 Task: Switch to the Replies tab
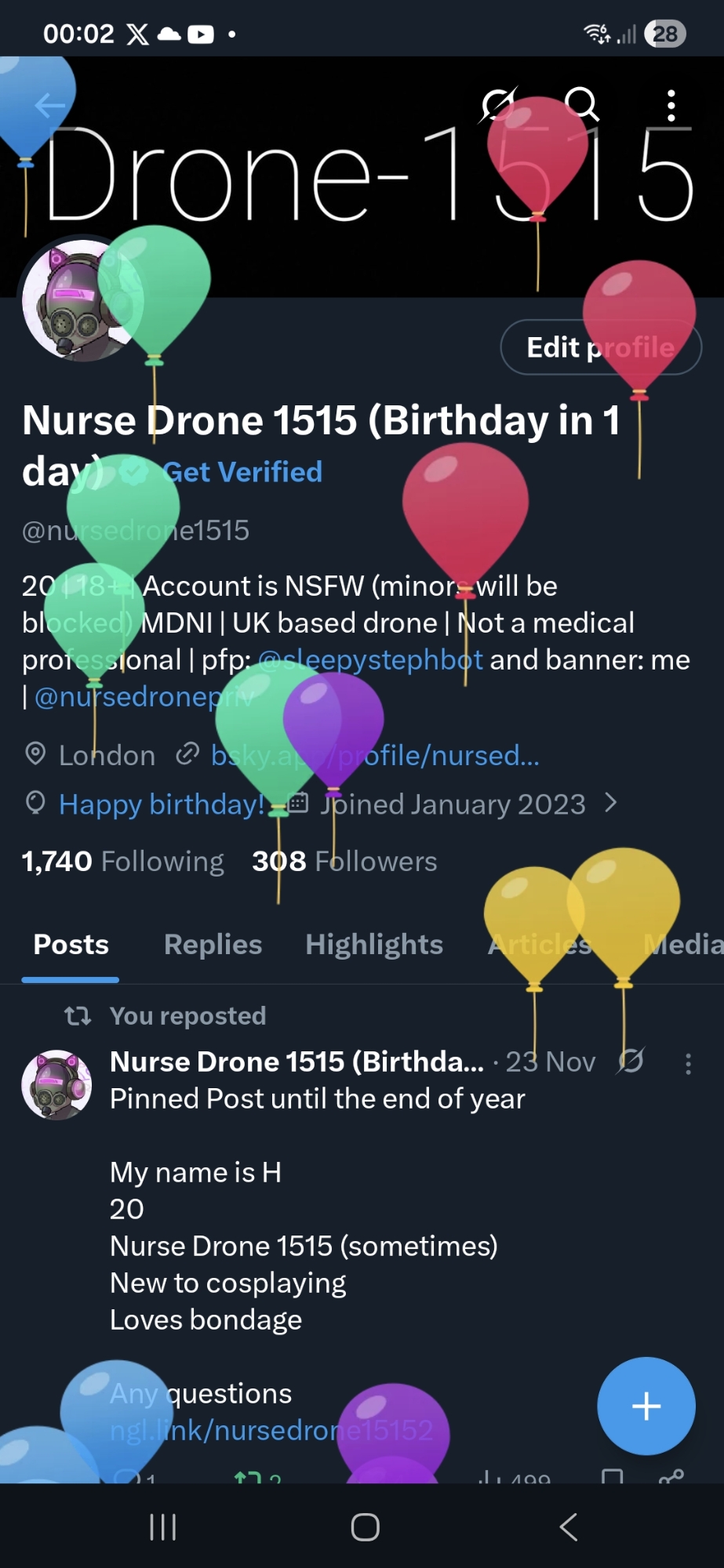[213, 945]
